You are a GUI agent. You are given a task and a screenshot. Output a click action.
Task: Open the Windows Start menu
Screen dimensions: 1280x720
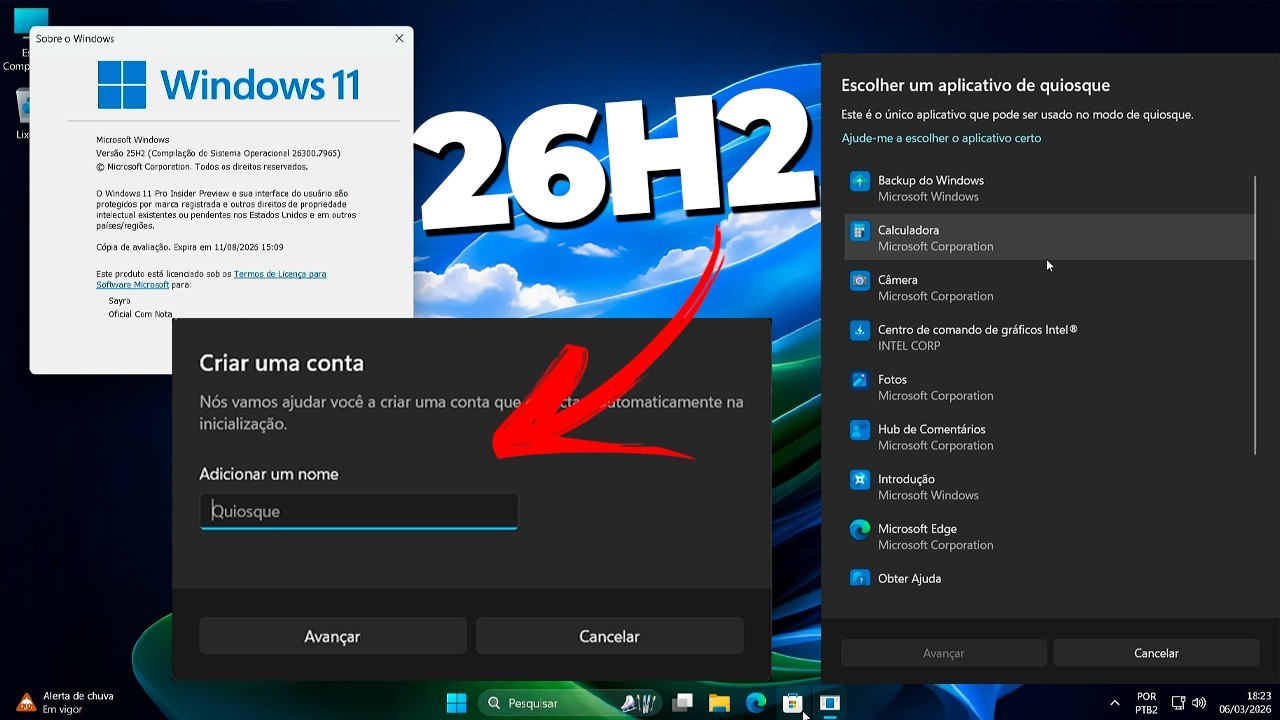pos(456,703)
